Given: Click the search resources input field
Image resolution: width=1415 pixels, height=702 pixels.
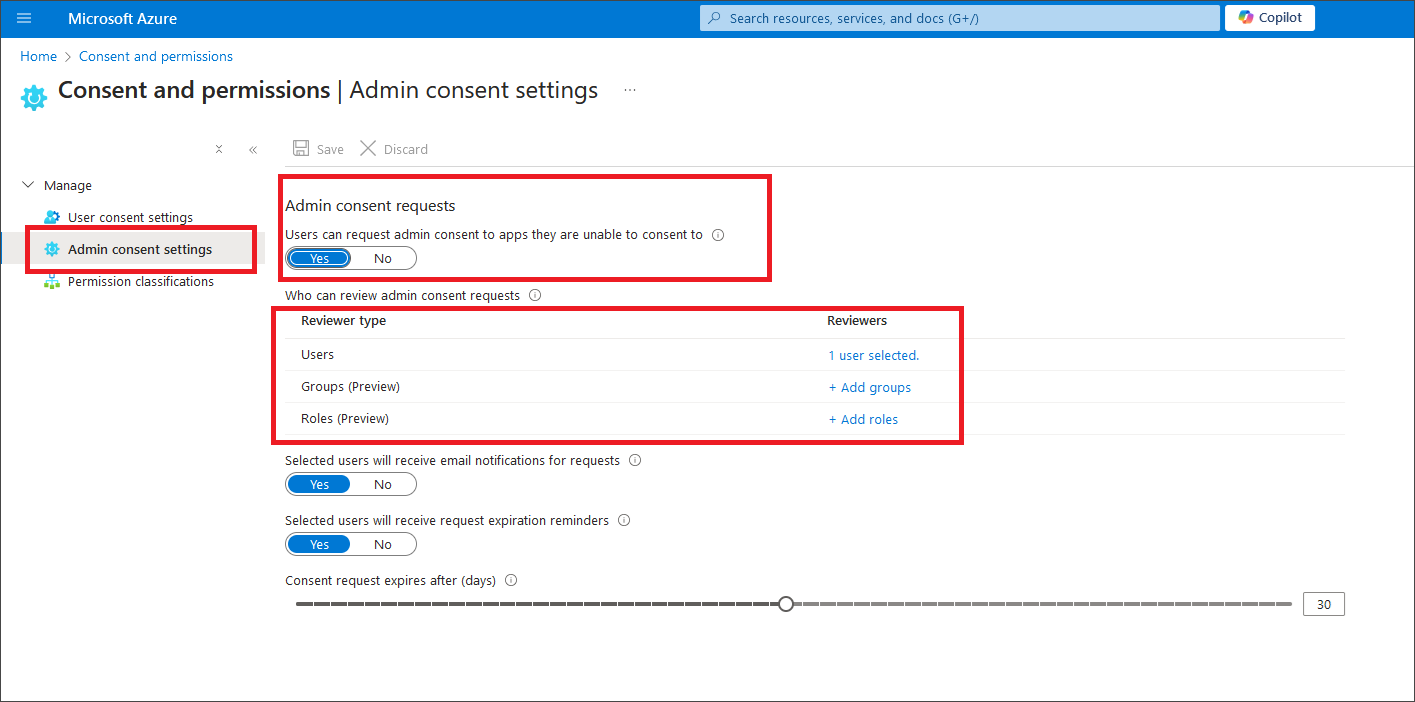Looking at the screenshot, I should point(960,18).
